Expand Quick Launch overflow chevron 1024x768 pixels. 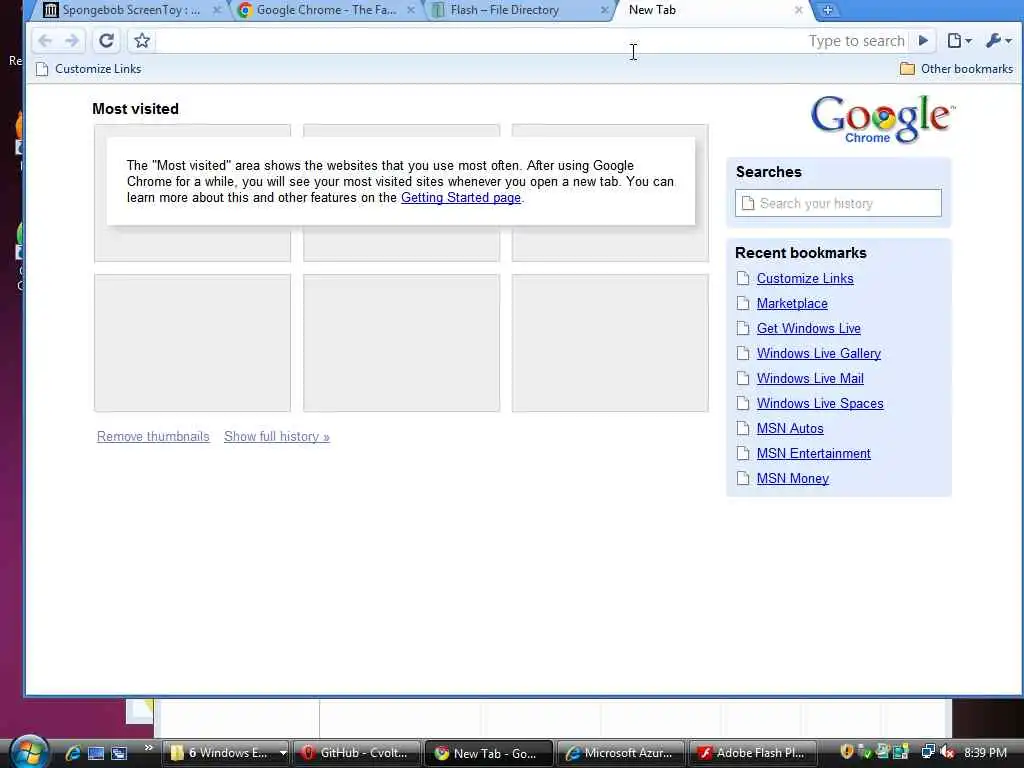[x=148, y=748]
